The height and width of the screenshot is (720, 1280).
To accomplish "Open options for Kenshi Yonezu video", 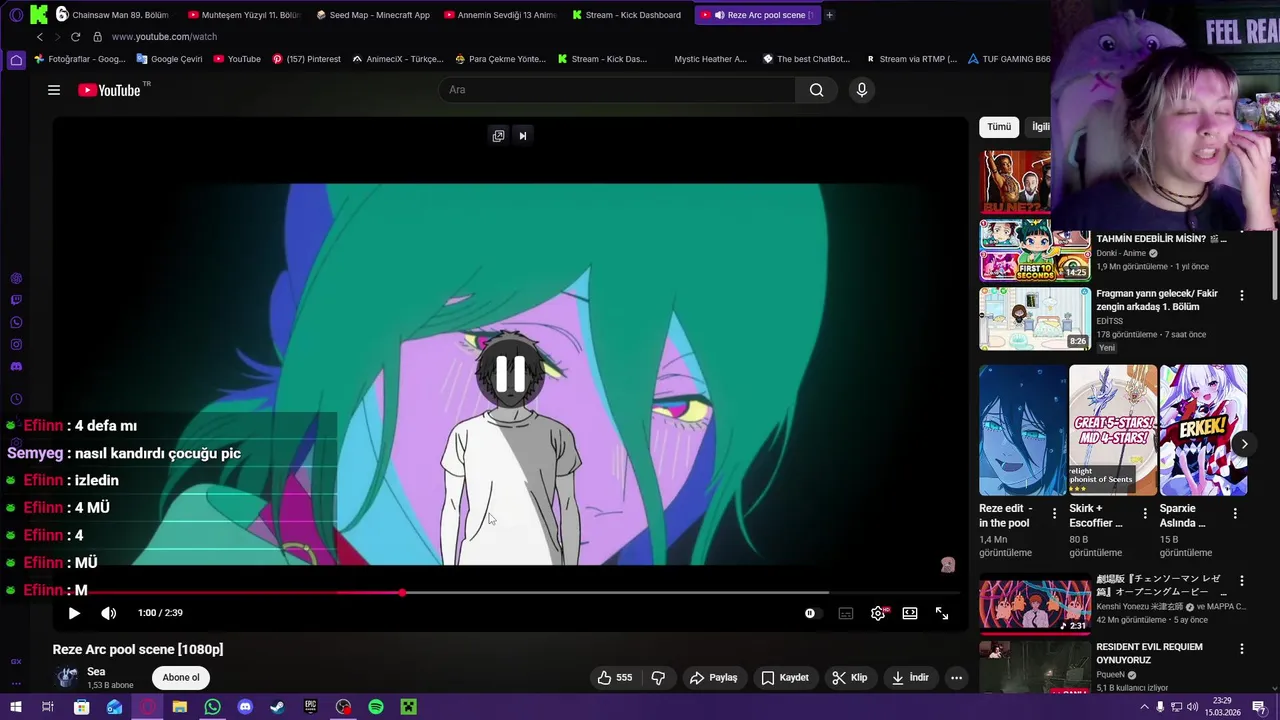I will 1242,580.
